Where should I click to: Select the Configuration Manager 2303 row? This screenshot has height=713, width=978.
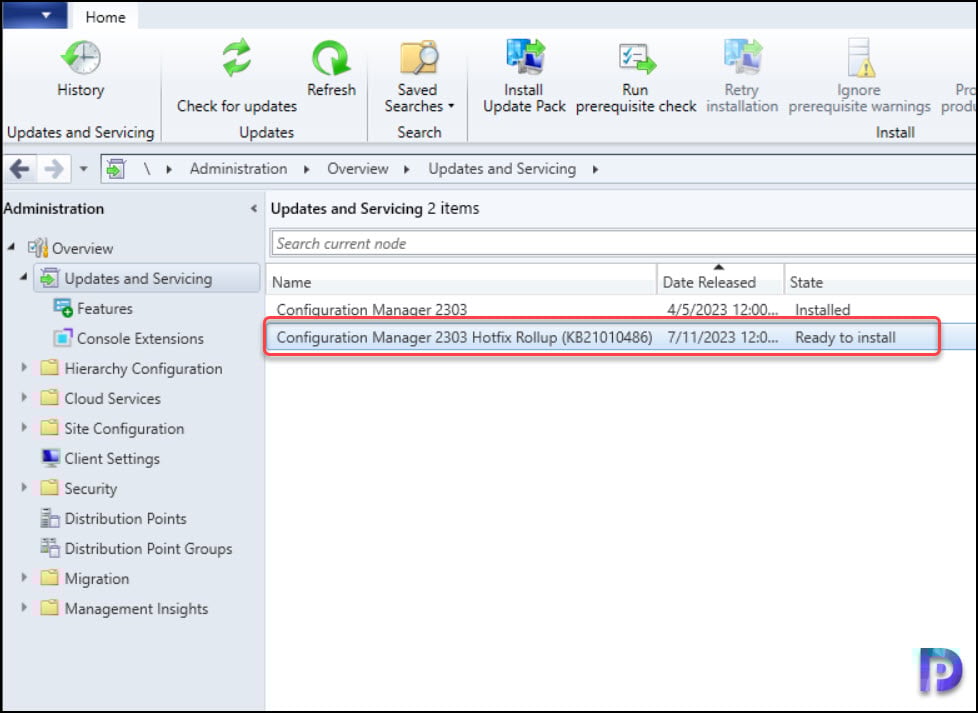[x=622, y=309]
